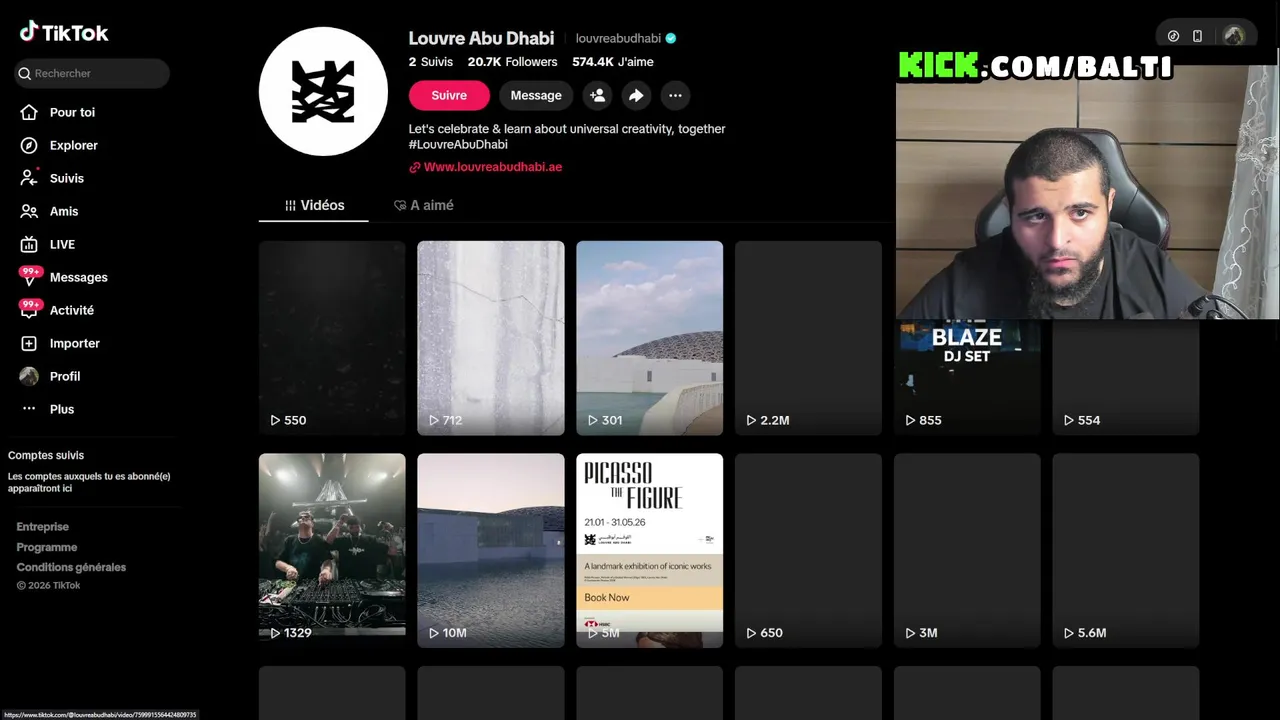Focus the Rechercher search field
1280x720 pixels.
coord(92,73)
